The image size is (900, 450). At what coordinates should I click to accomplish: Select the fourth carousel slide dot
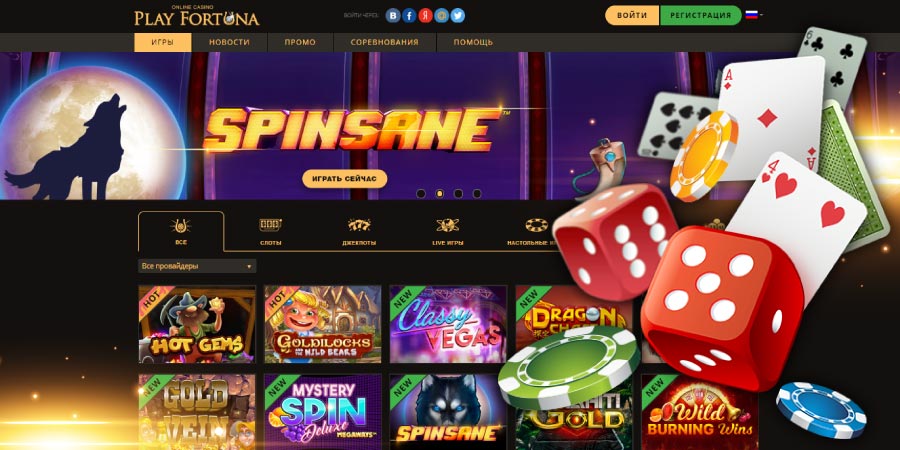[x=477, y=193]
